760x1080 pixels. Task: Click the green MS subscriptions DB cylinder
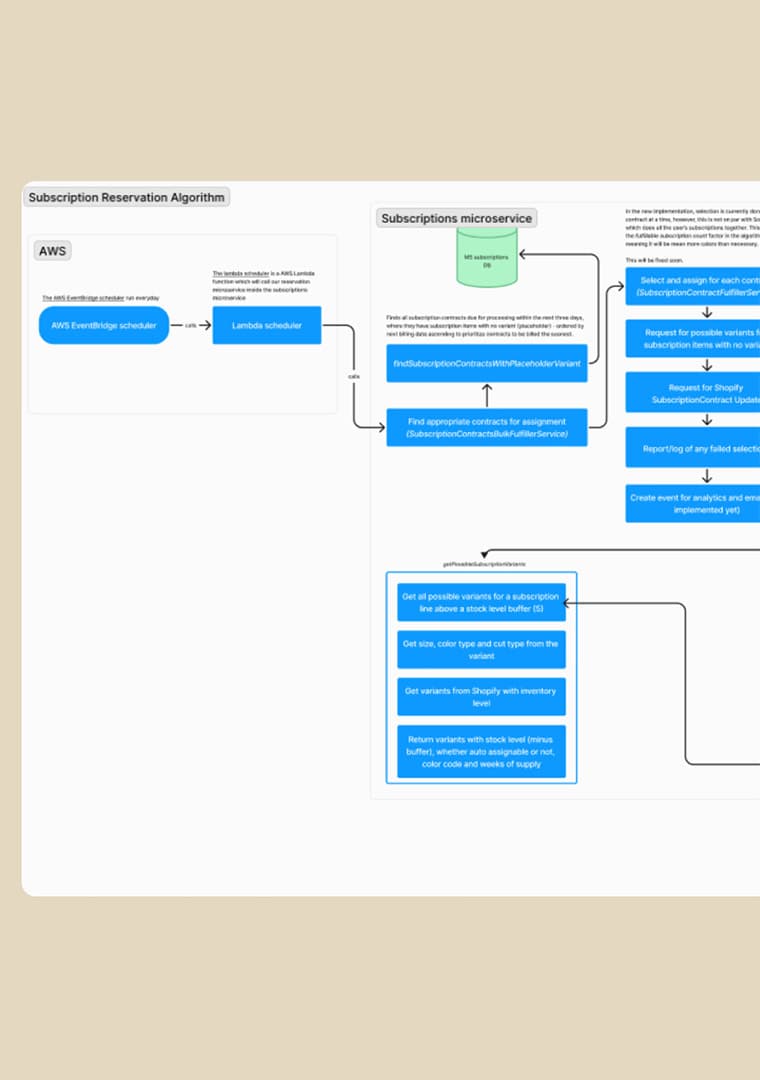pyautogui.click(x=486, y=260)
